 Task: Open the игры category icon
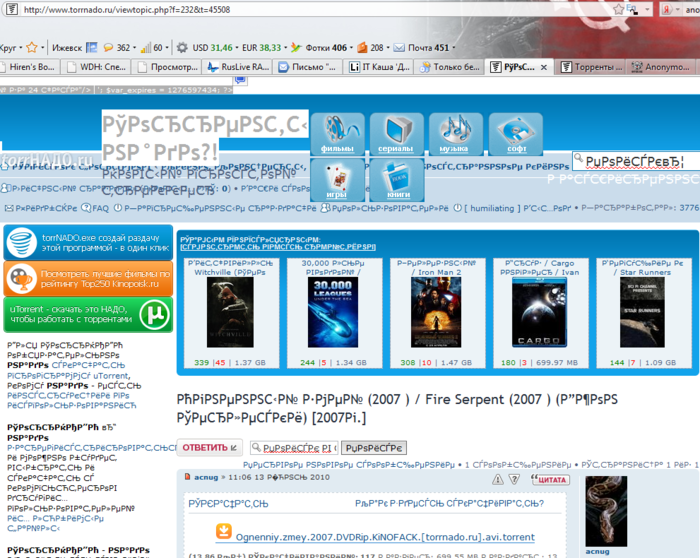(338, 180)
